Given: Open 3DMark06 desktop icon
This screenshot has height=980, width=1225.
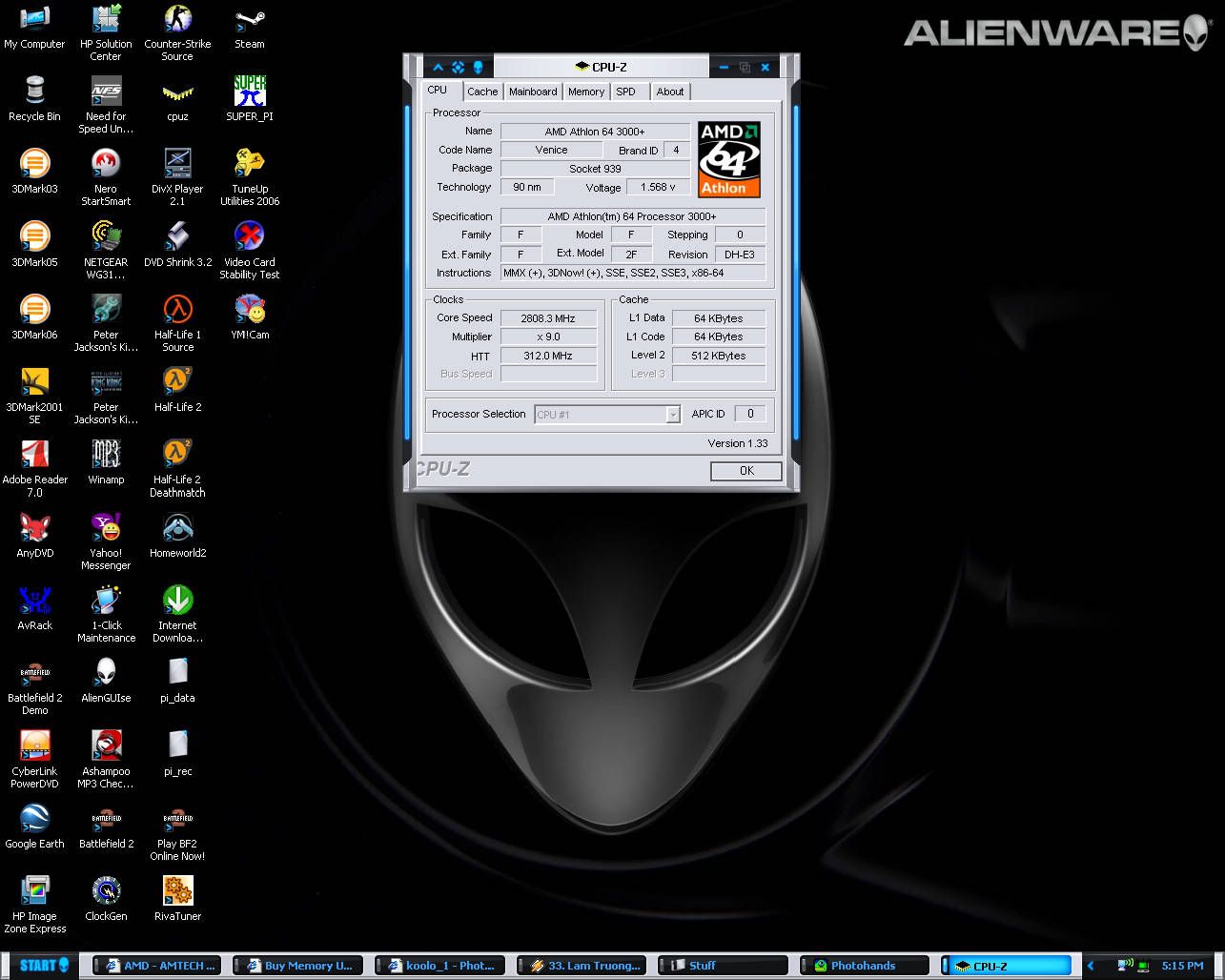Looking at the screenshot, I should 34,317.
